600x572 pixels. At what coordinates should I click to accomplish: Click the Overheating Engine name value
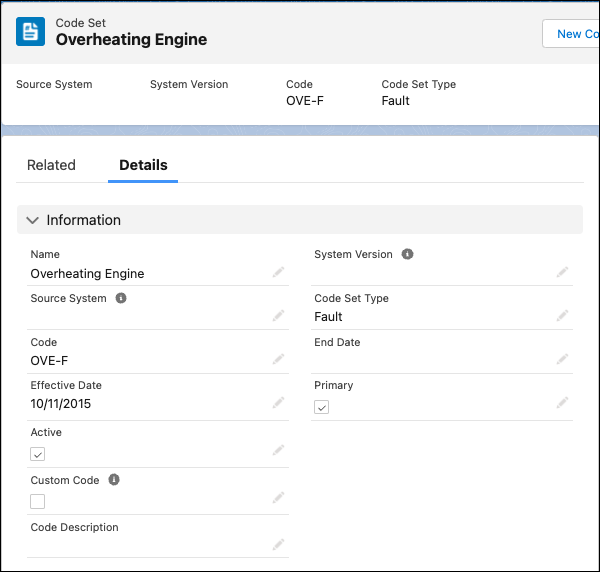[87, 274]
